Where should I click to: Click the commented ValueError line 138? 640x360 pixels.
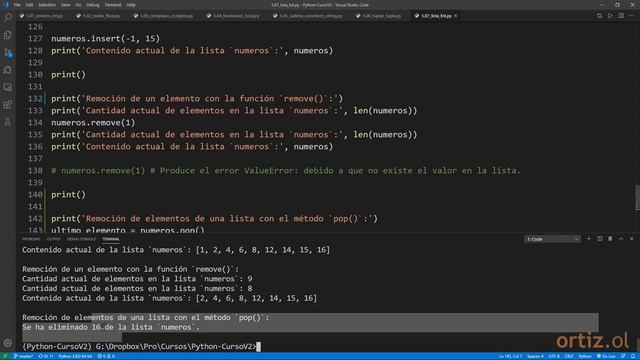click(286, 171)
